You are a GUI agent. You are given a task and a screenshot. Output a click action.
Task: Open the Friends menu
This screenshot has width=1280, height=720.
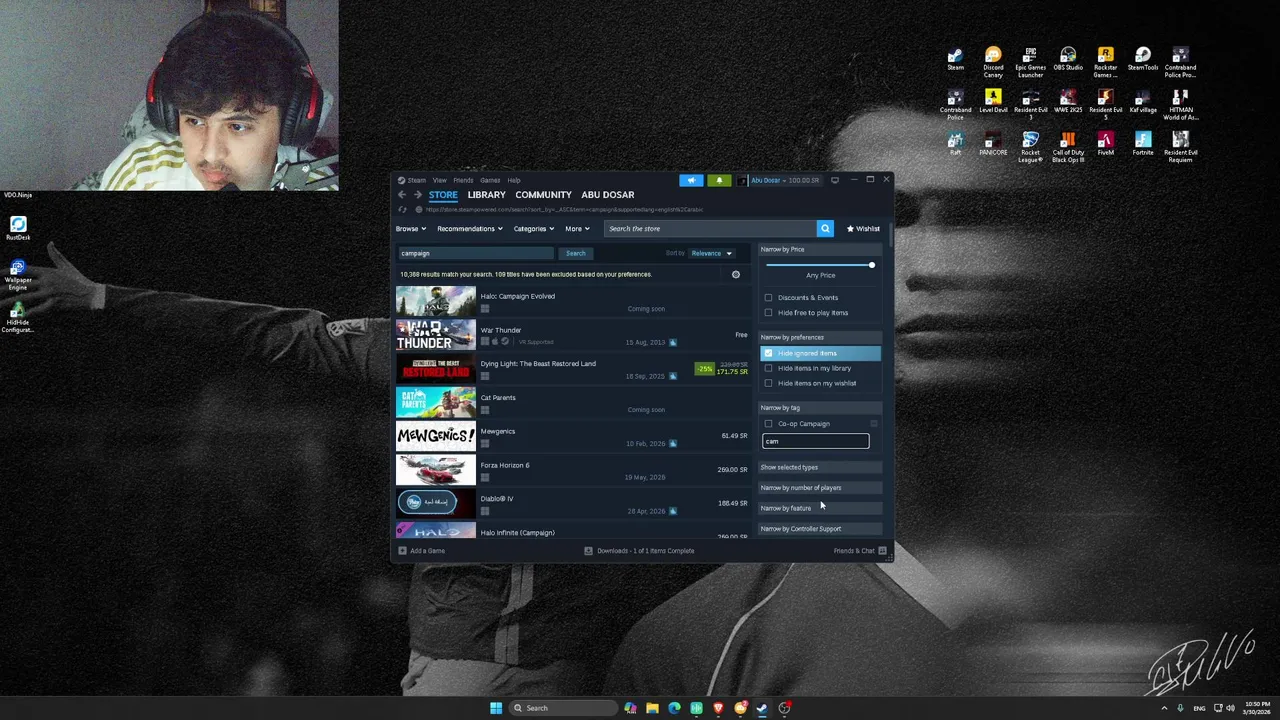463,181
